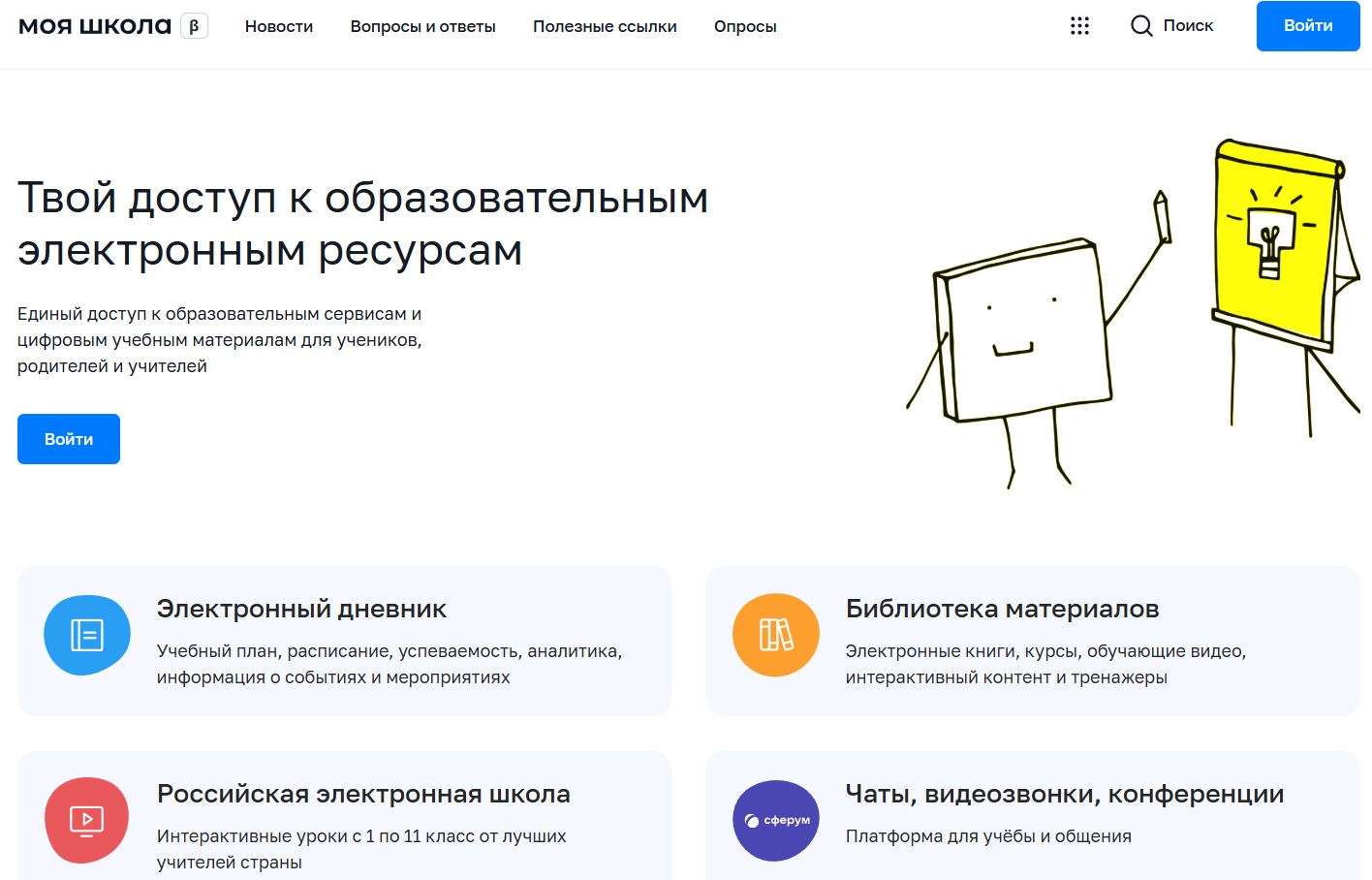Image resolution: width=1372 pixels, height=880 pixels.
Task: Click Войти button below the hero text
Action: (x=69, y=439)
